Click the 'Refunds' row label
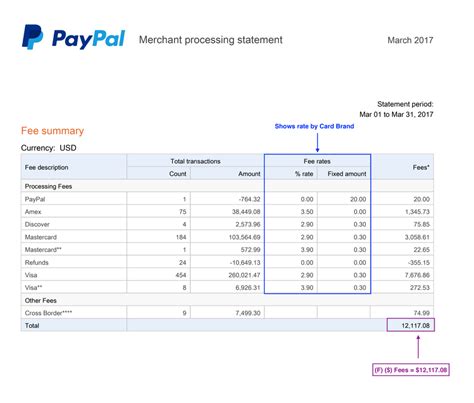474x403 pixels. pyautogui.click(x=37, y=263)
